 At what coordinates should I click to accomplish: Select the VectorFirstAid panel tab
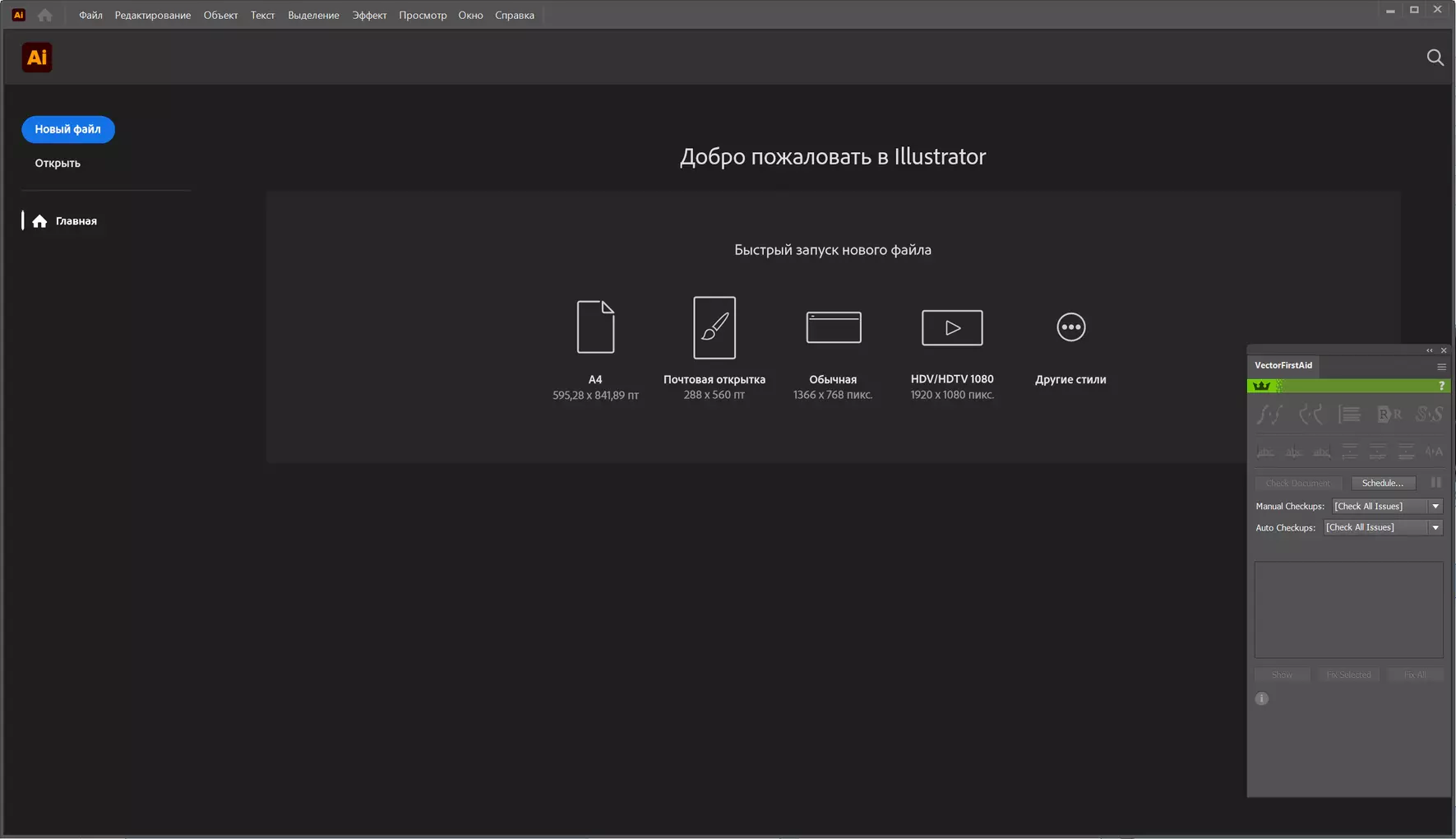(x=1283, y=365)
